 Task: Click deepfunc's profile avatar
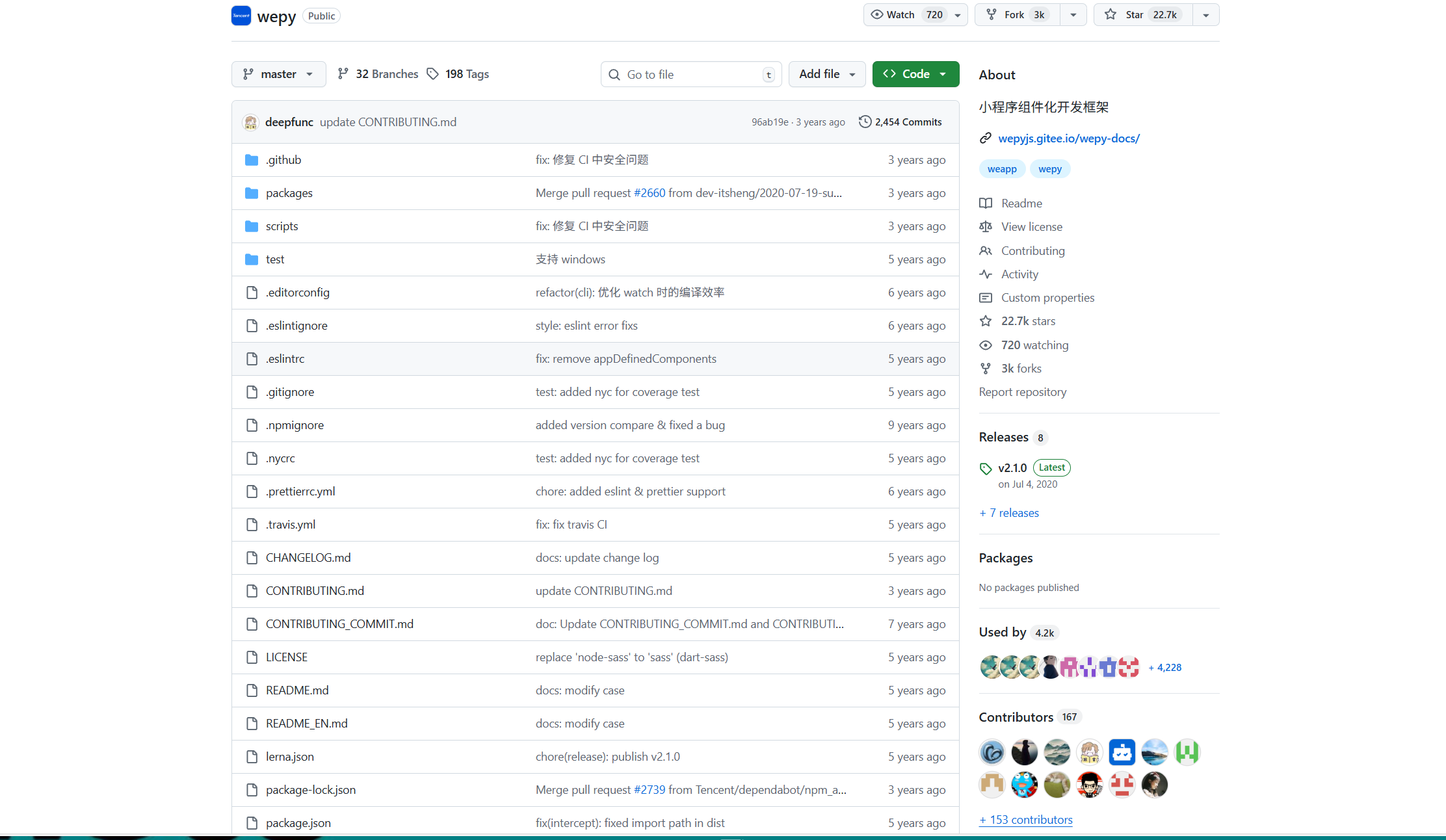252,122
